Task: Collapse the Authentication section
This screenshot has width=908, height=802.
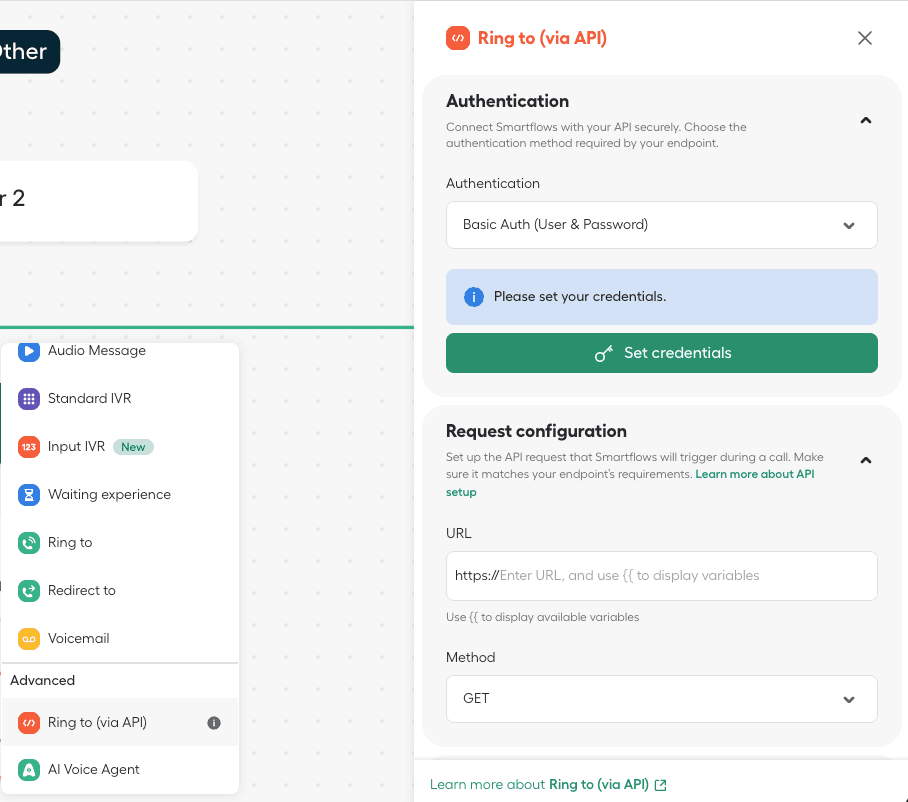Action: tap(866, 121)
